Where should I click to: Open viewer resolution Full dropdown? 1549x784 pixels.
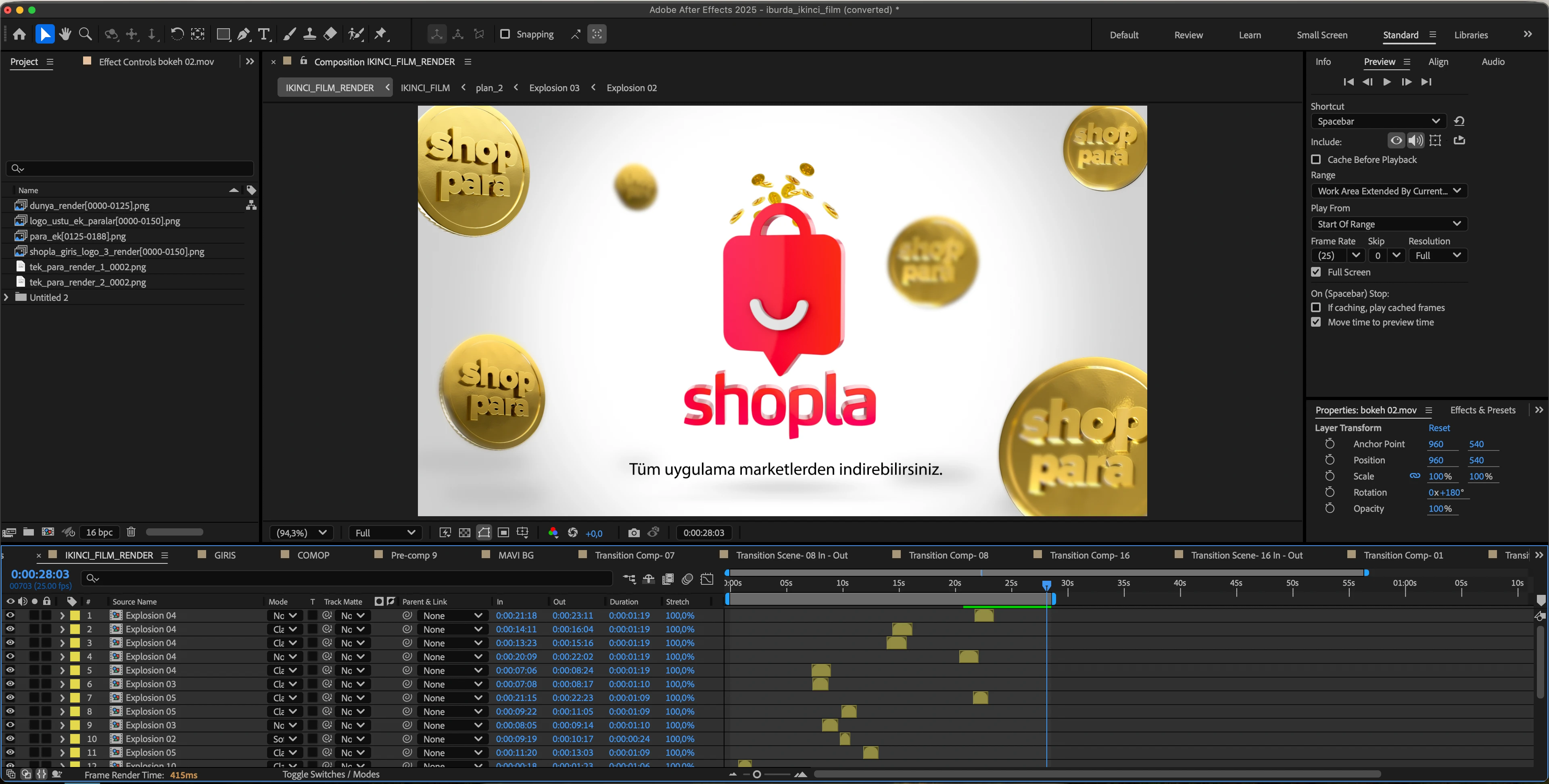[386, 533]
